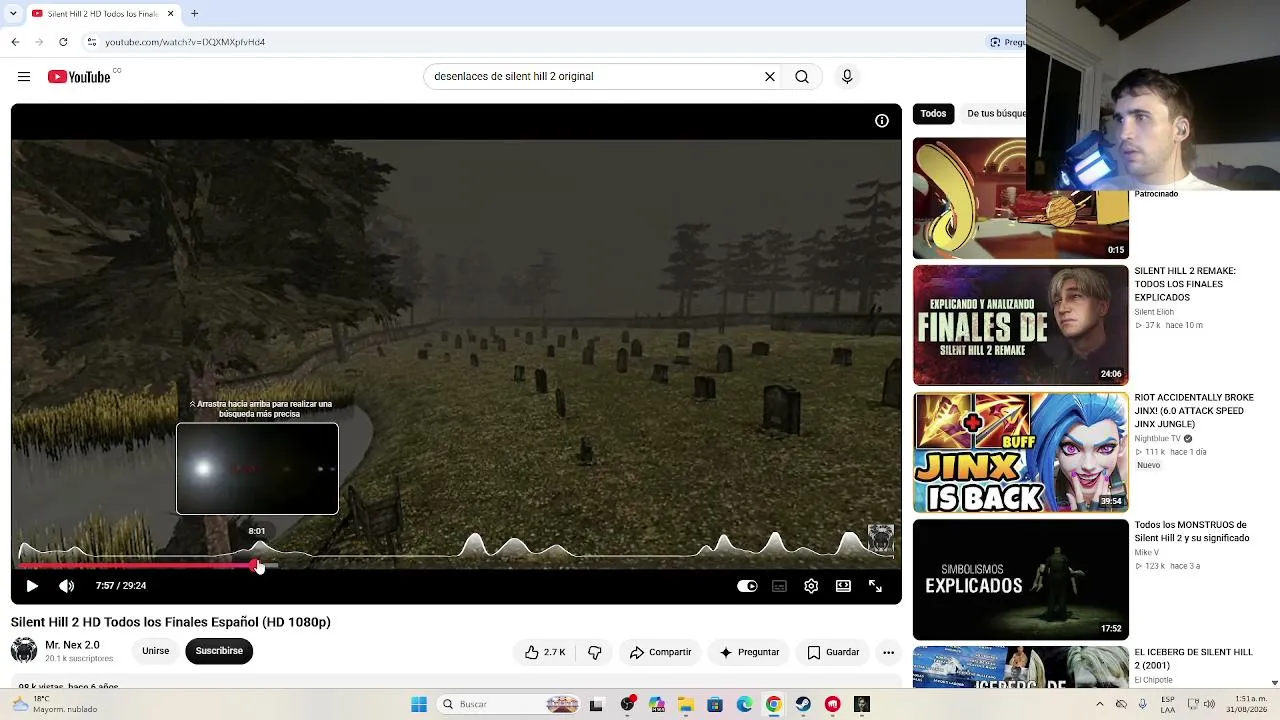
Task: Open 'RIOT ACCIDENTALLY BROKE JINX' video title
Action: click(1194, 411)
